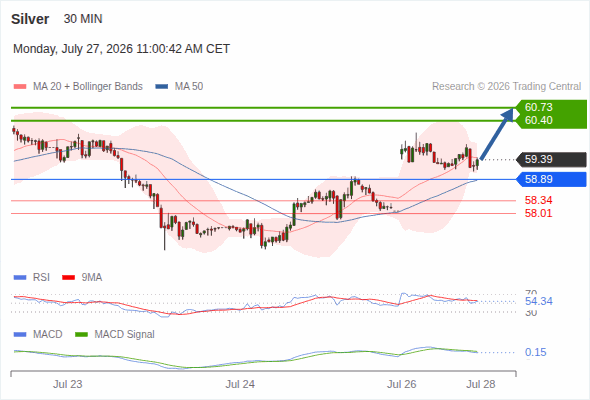Click the blue MACD legend swatch
Image resolution: width=590 pixels, height=400 pixels.
pyautogui.click(x=20, y=335)
